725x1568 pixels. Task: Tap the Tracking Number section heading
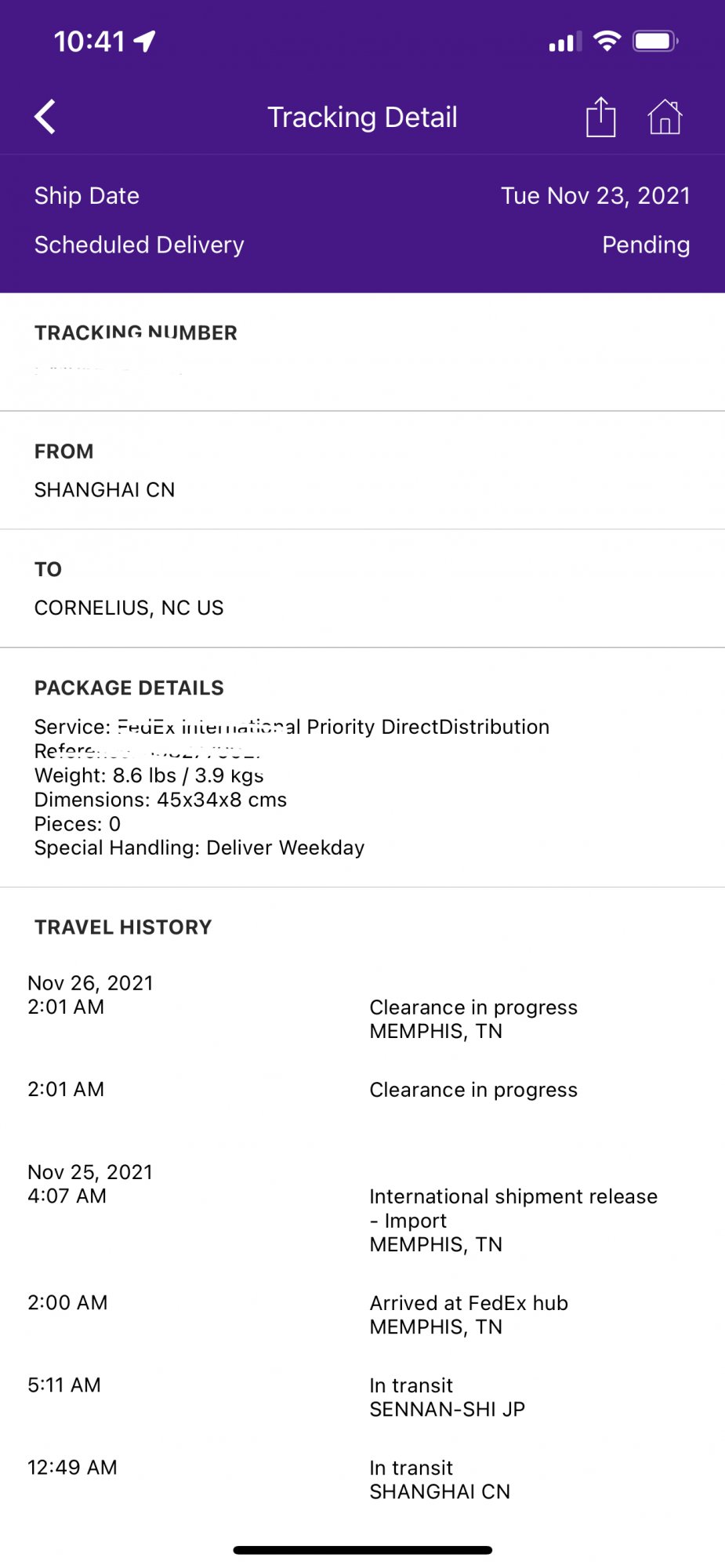point(136,333)
